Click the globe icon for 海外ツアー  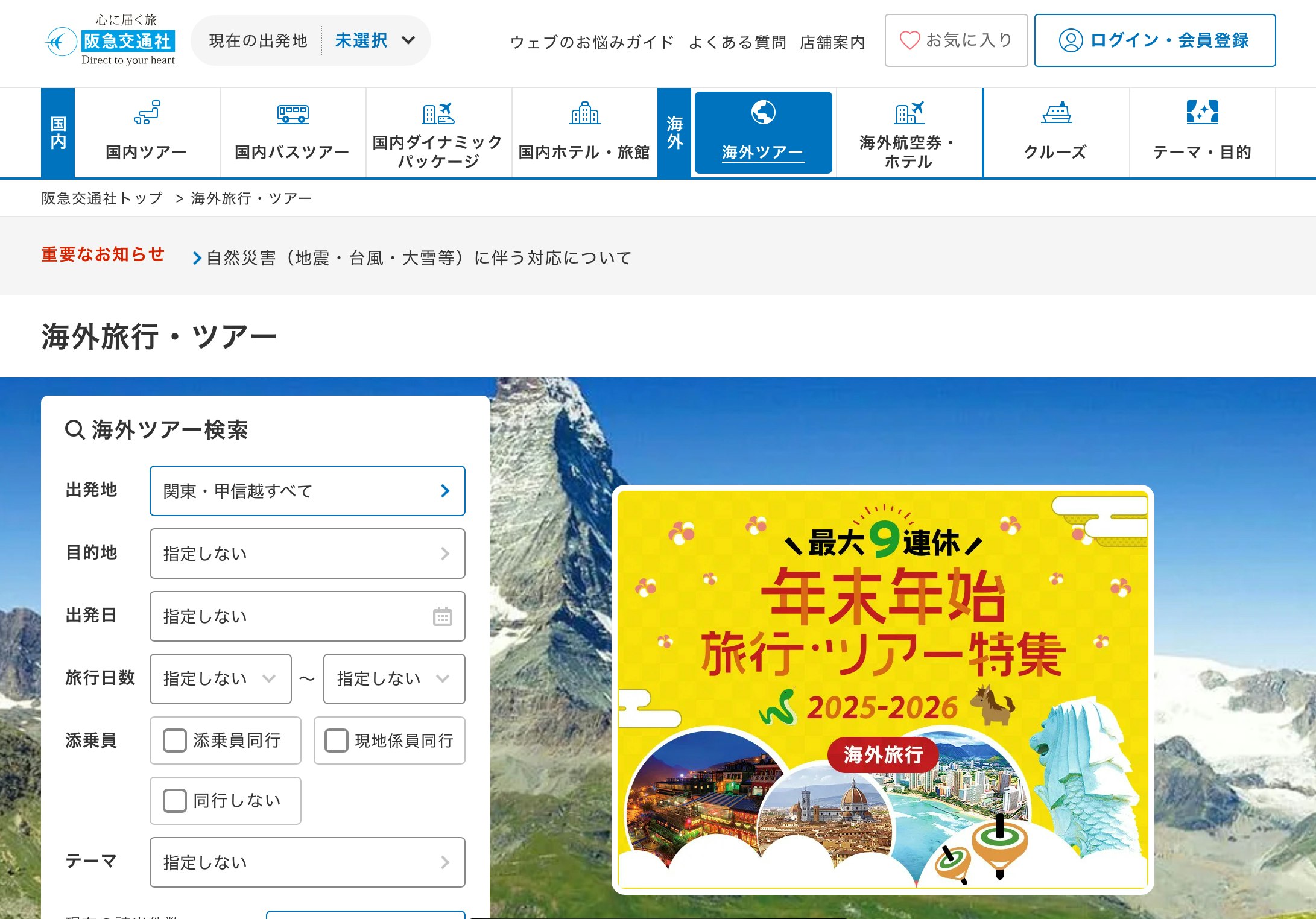click(763, 112)
